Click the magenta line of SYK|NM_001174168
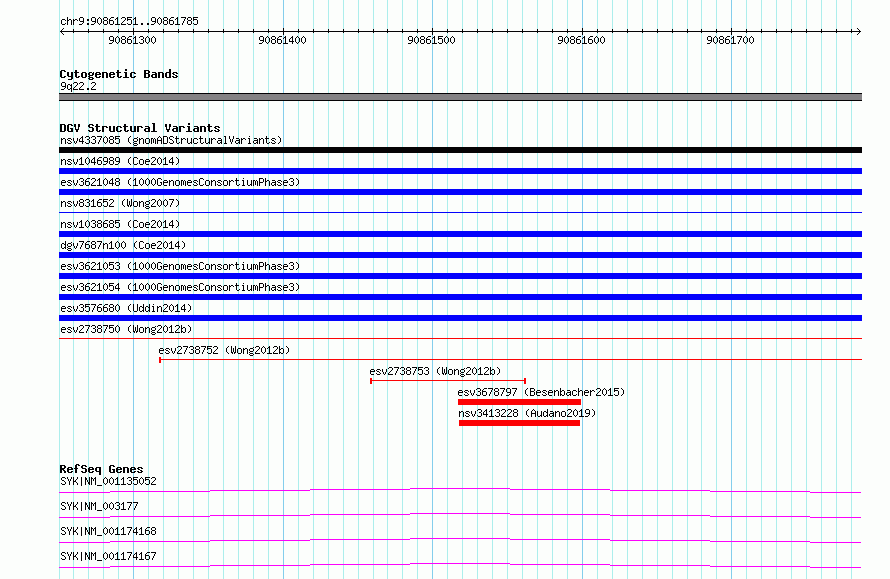 [x=460, y=540]
